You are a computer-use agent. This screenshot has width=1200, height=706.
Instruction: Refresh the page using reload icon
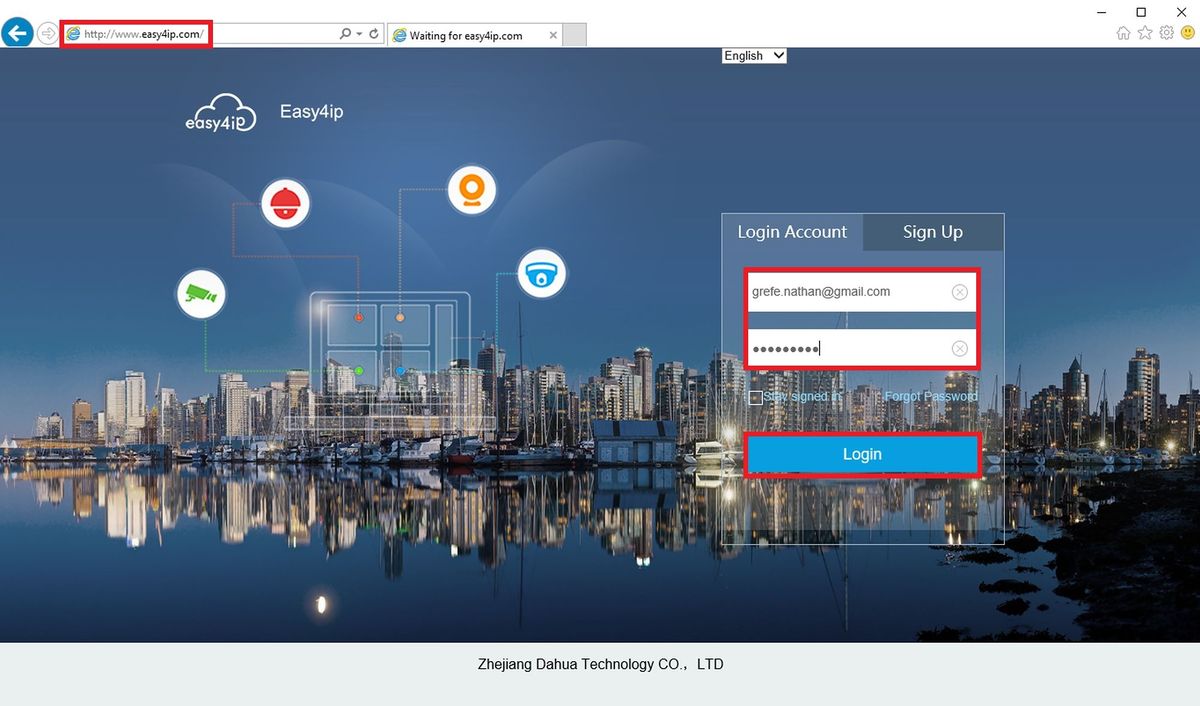[374, 34]
